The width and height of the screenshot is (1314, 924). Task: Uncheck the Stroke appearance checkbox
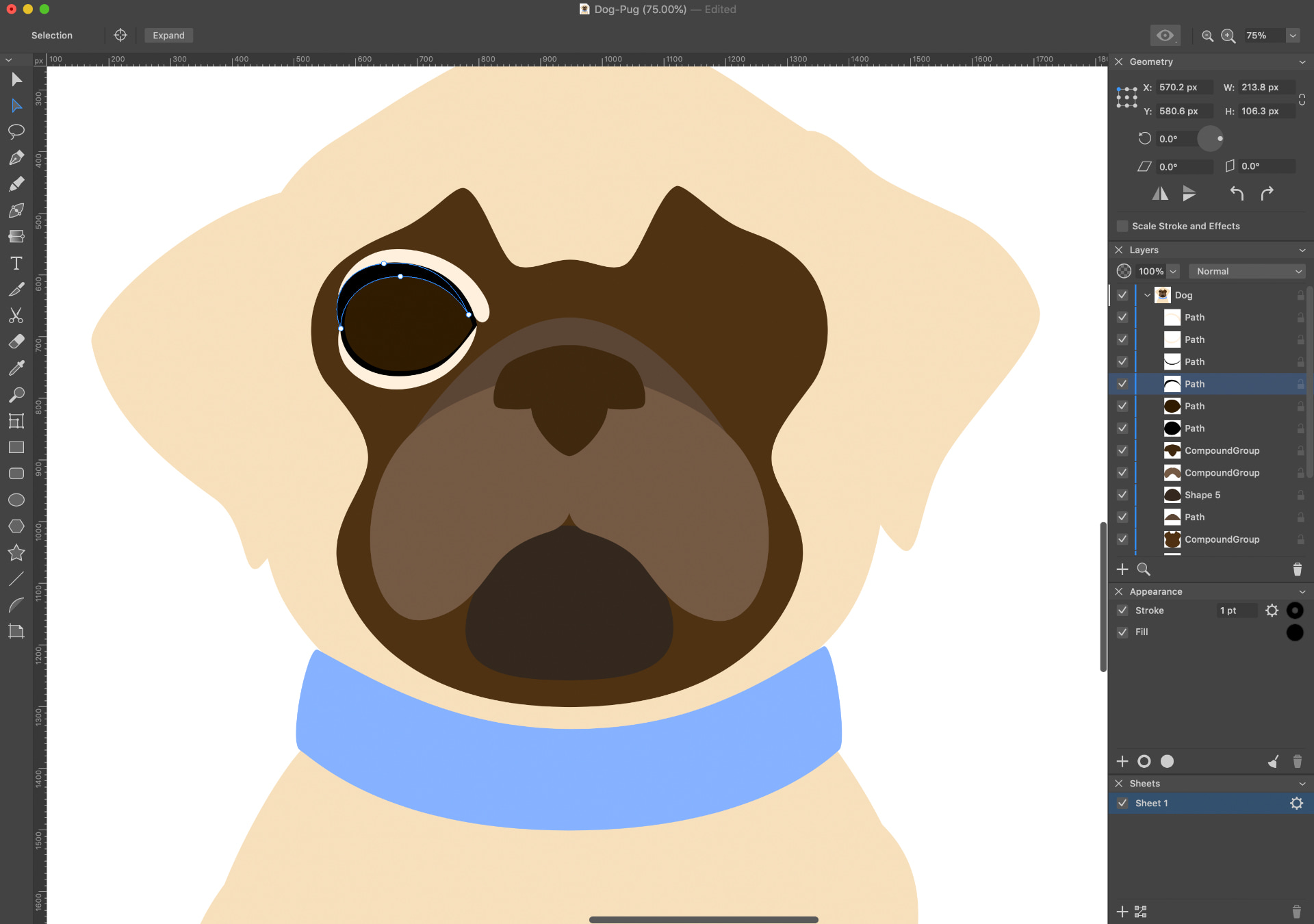coord(1122,611)
